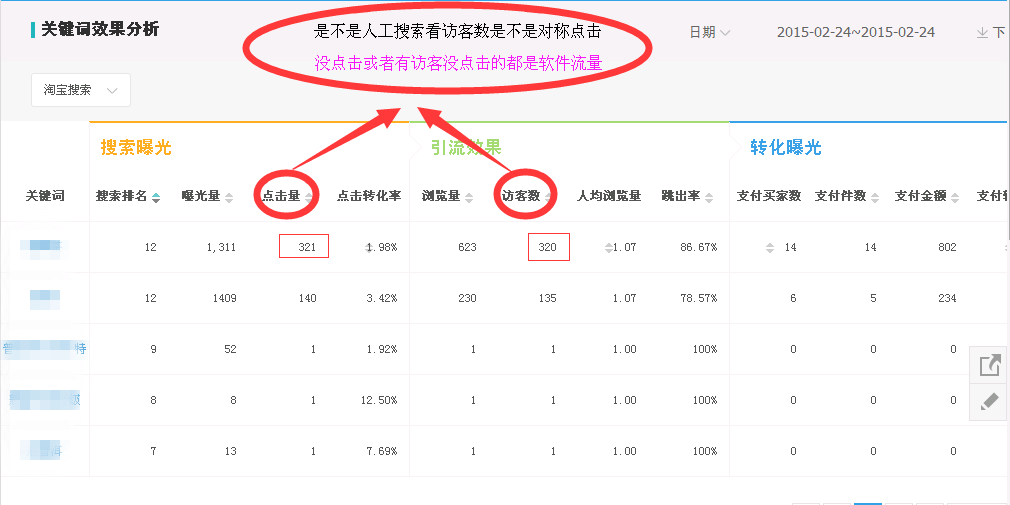Viewport: 1010px width, 505px height.
Task: Click the 78.57% bounce rate cell
Action: pos(698,298)
